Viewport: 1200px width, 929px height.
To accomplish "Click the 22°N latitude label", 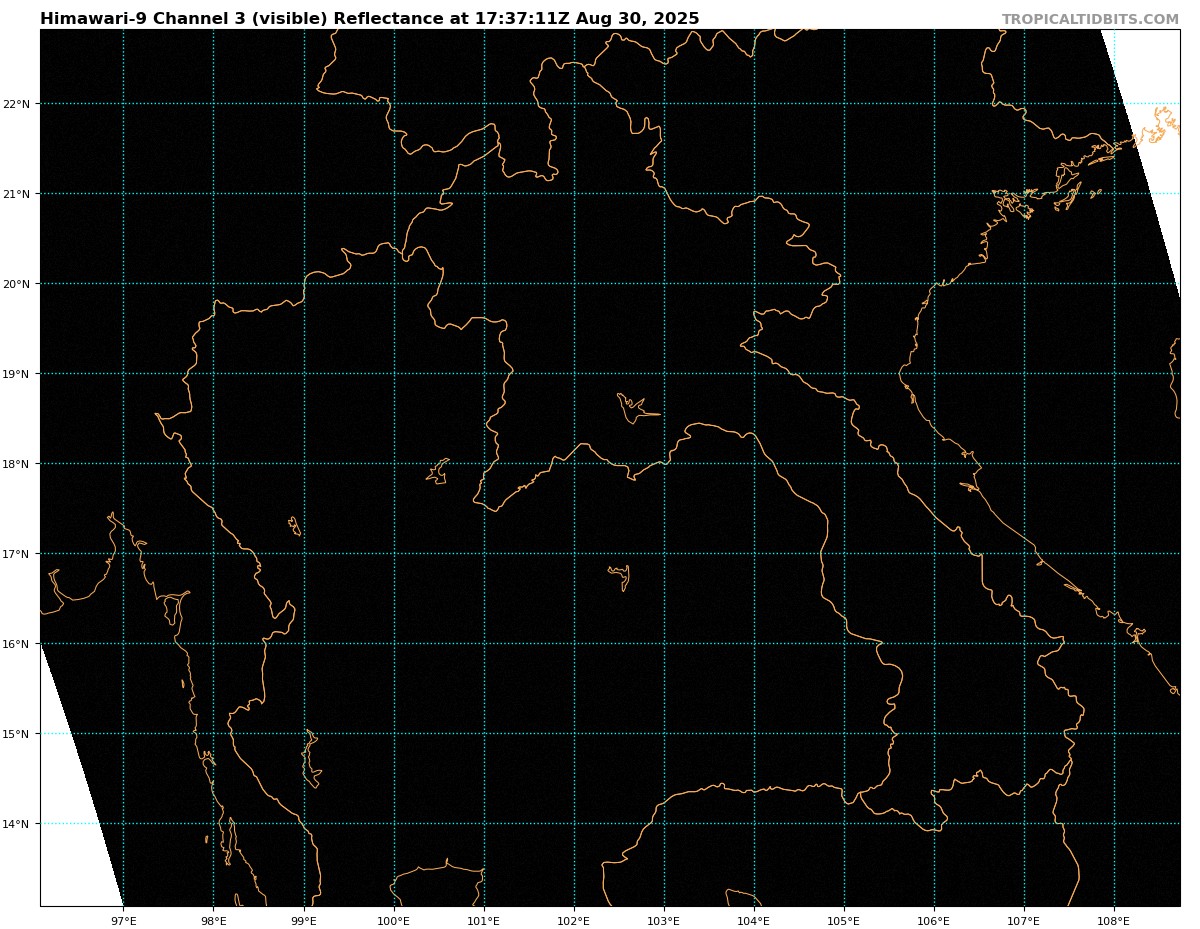I will tap(17, 104).
